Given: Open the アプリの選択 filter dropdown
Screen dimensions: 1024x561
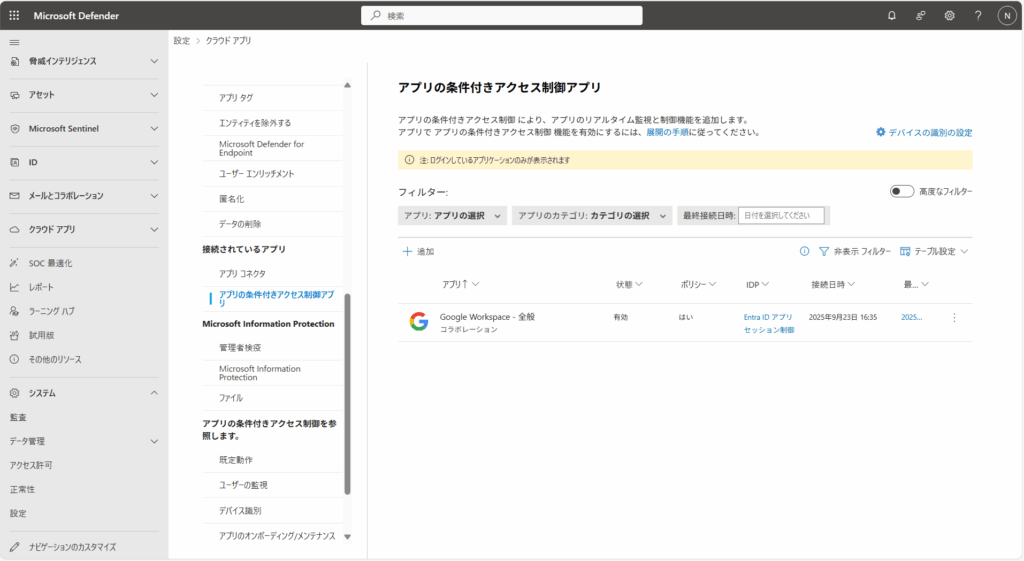Looking at the screenshot, I should point(452,216).
